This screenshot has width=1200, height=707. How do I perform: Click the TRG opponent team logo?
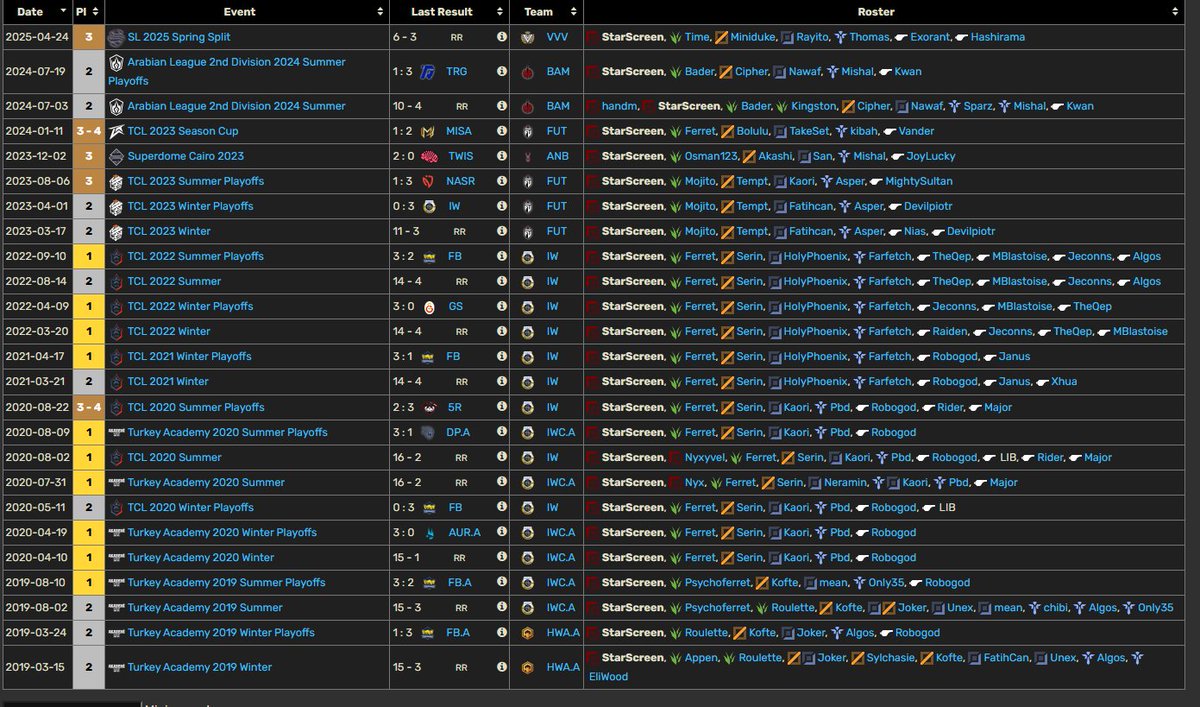[427, 72]
